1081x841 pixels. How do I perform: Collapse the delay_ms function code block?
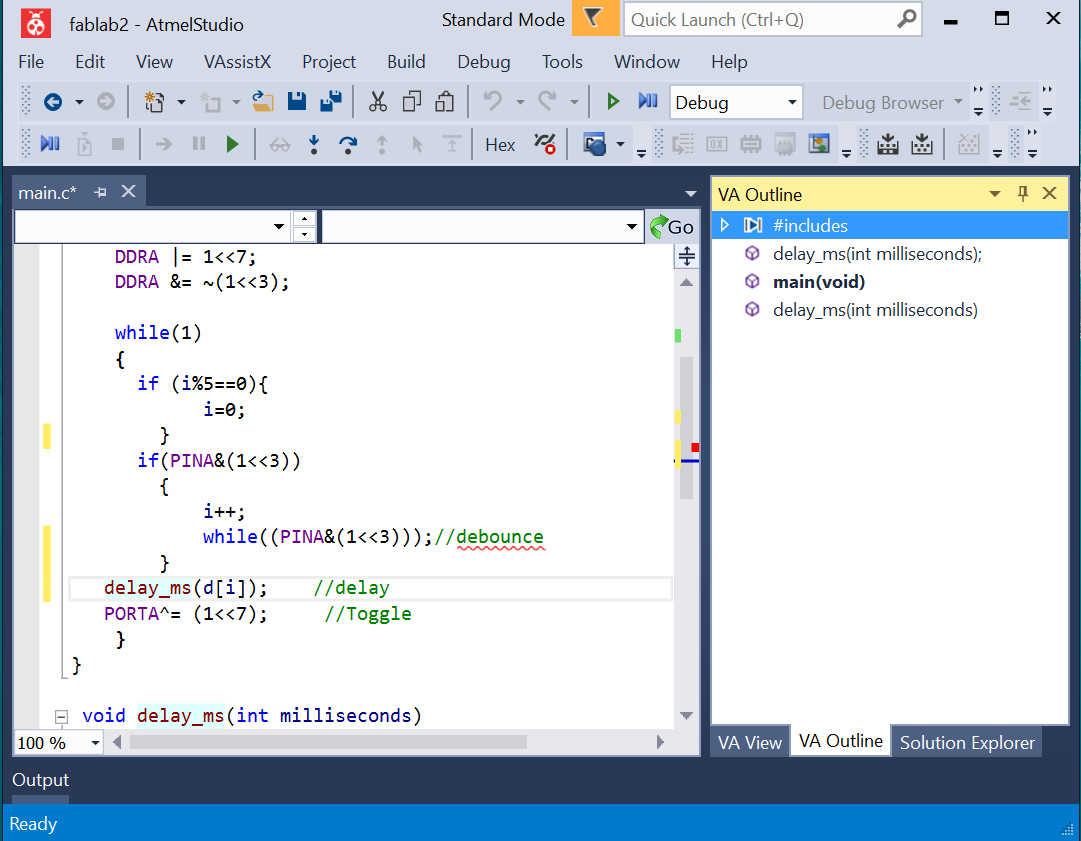[x=61, y=717]
